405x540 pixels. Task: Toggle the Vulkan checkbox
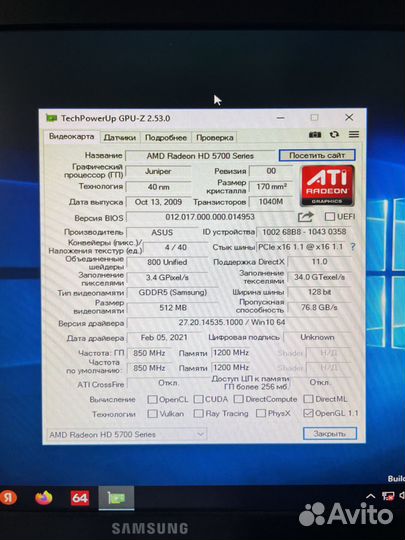click(152, 414)
